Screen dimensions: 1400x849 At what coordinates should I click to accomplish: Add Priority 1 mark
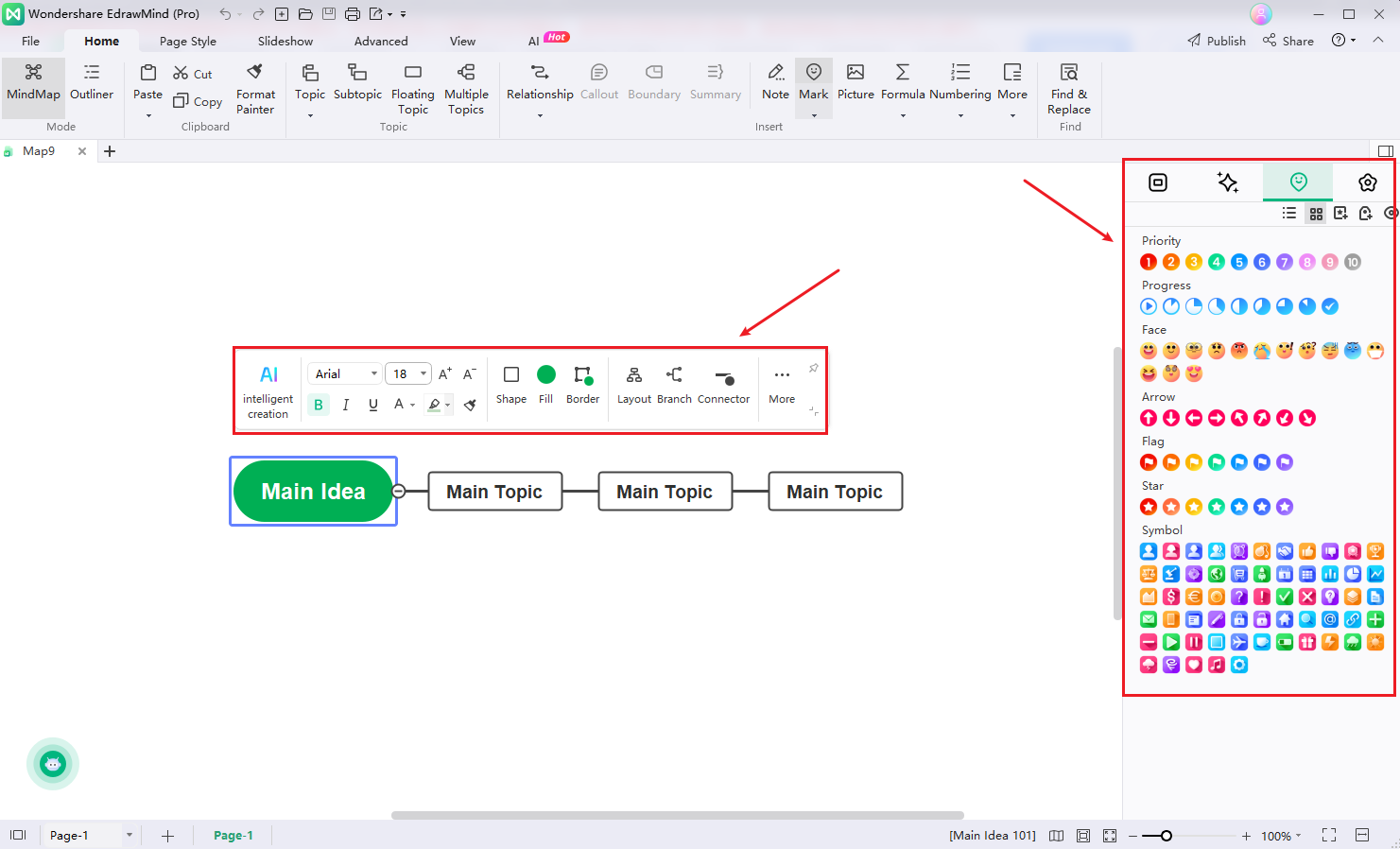click(x=1149, y=262)
